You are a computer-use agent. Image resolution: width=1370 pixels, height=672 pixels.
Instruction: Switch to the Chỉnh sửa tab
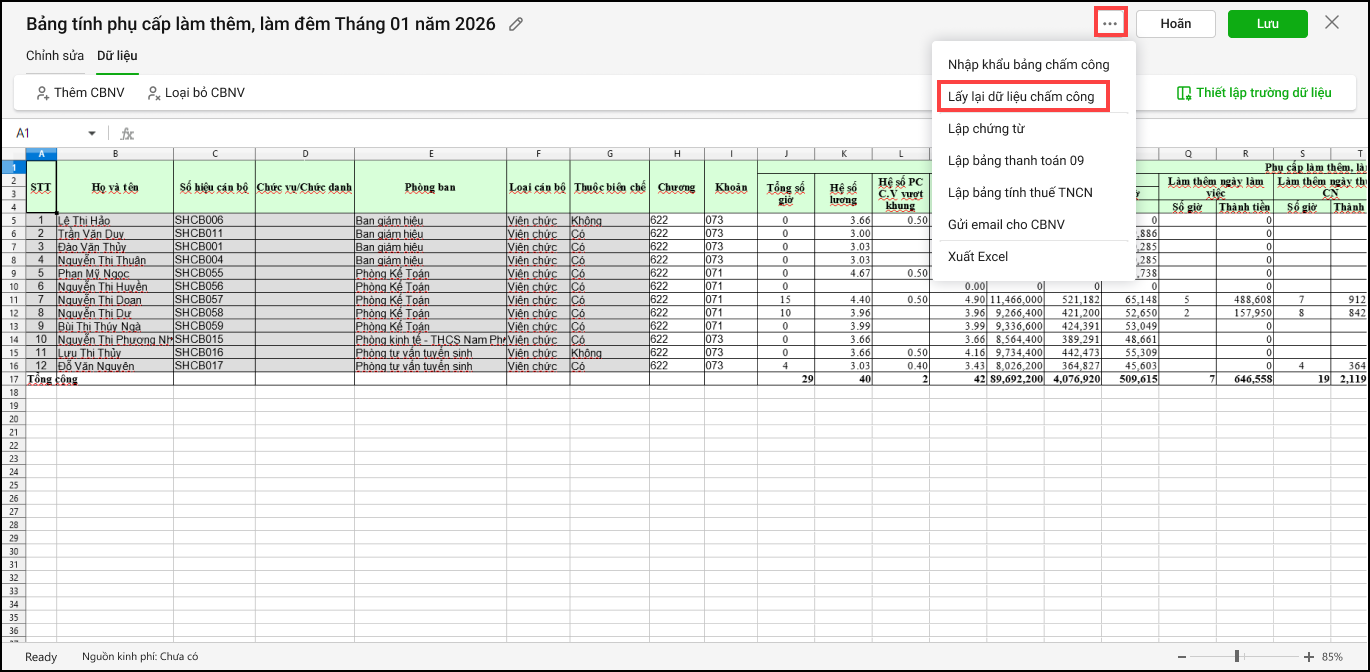pyautogui.click(x=55, y=55)
